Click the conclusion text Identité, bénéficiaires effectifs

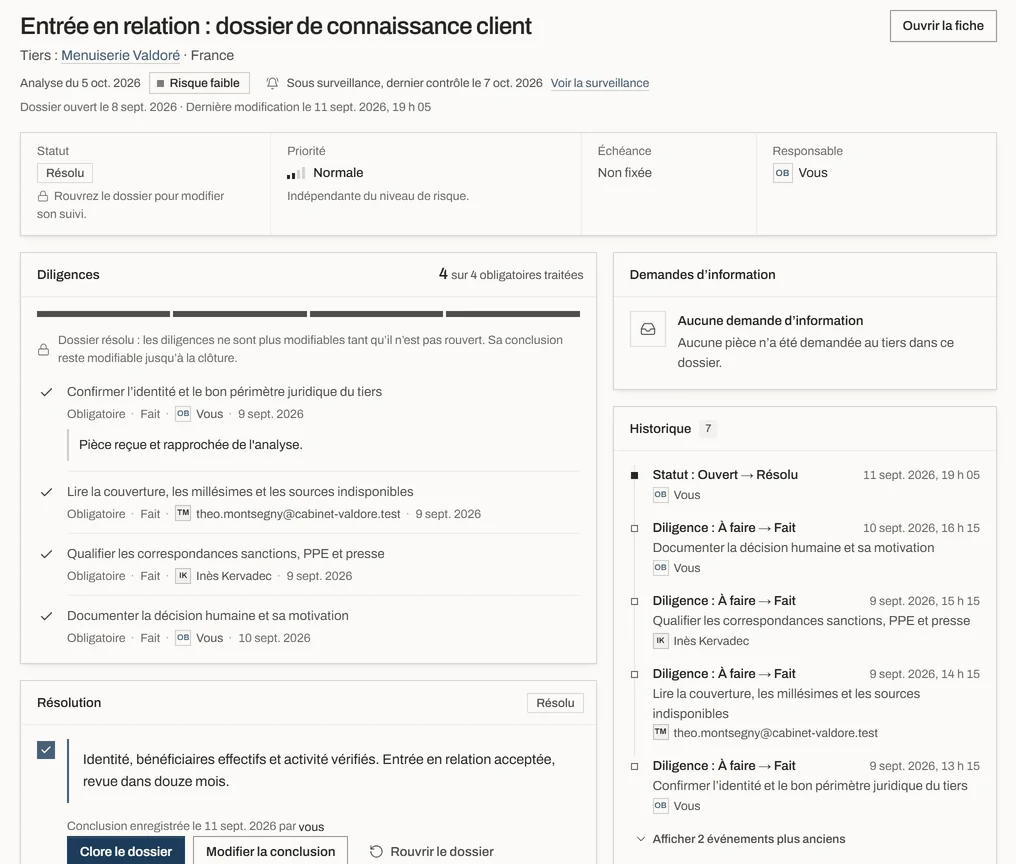(x=319, y=770)
